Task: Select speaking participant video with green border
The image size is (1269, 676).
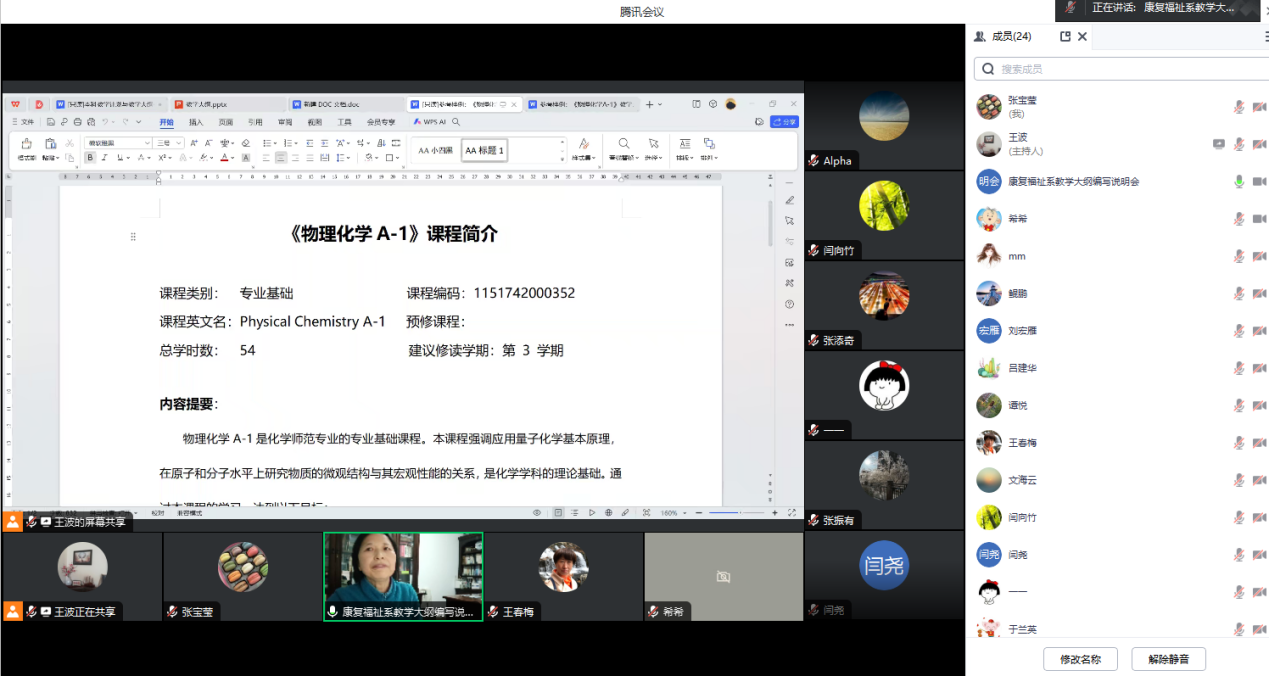Action: [403, 576]
